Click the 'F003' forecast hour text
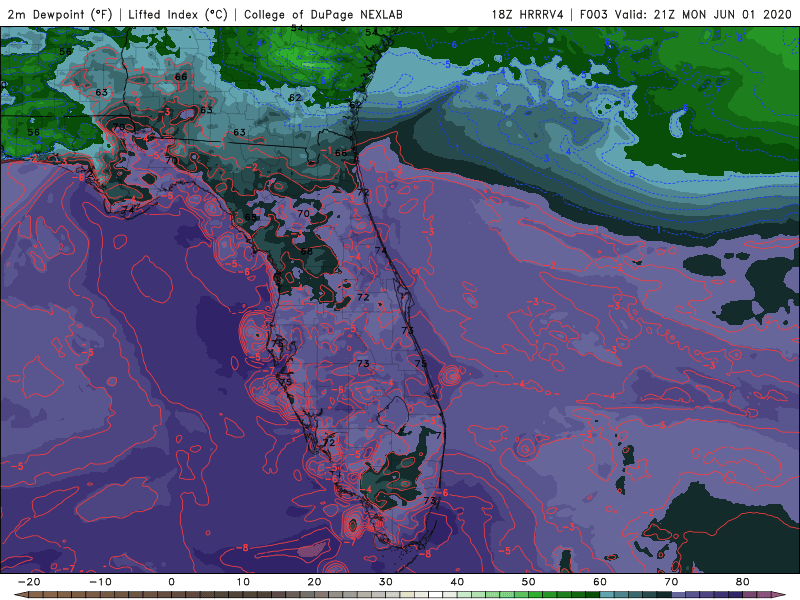This screenshot has width=800, height=600. click(594, 14)
